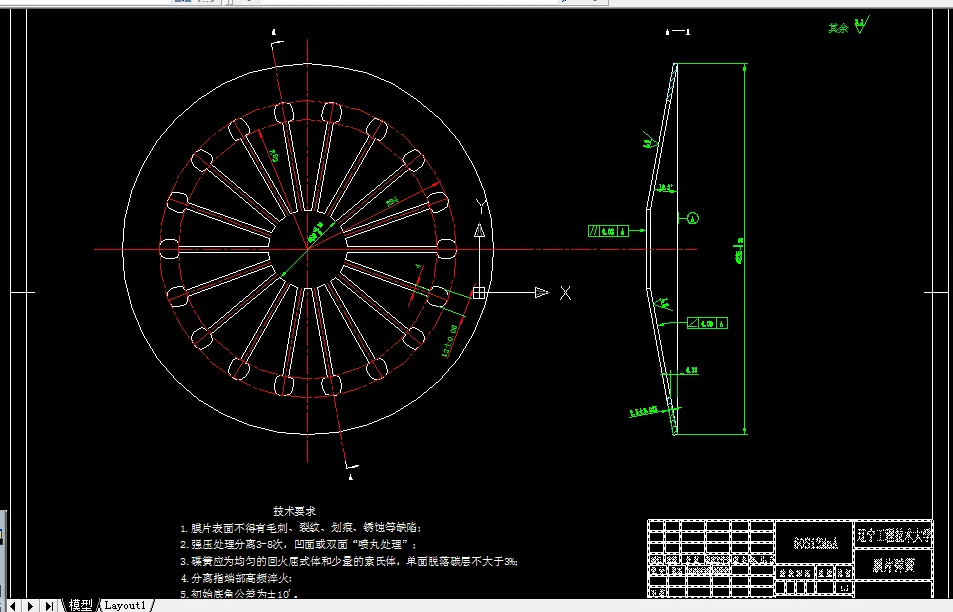Viewport: 953px width, 612px height.
Task: Go to the next layout tab arrow
Action: pyautogui.click(x=30, y=605)
